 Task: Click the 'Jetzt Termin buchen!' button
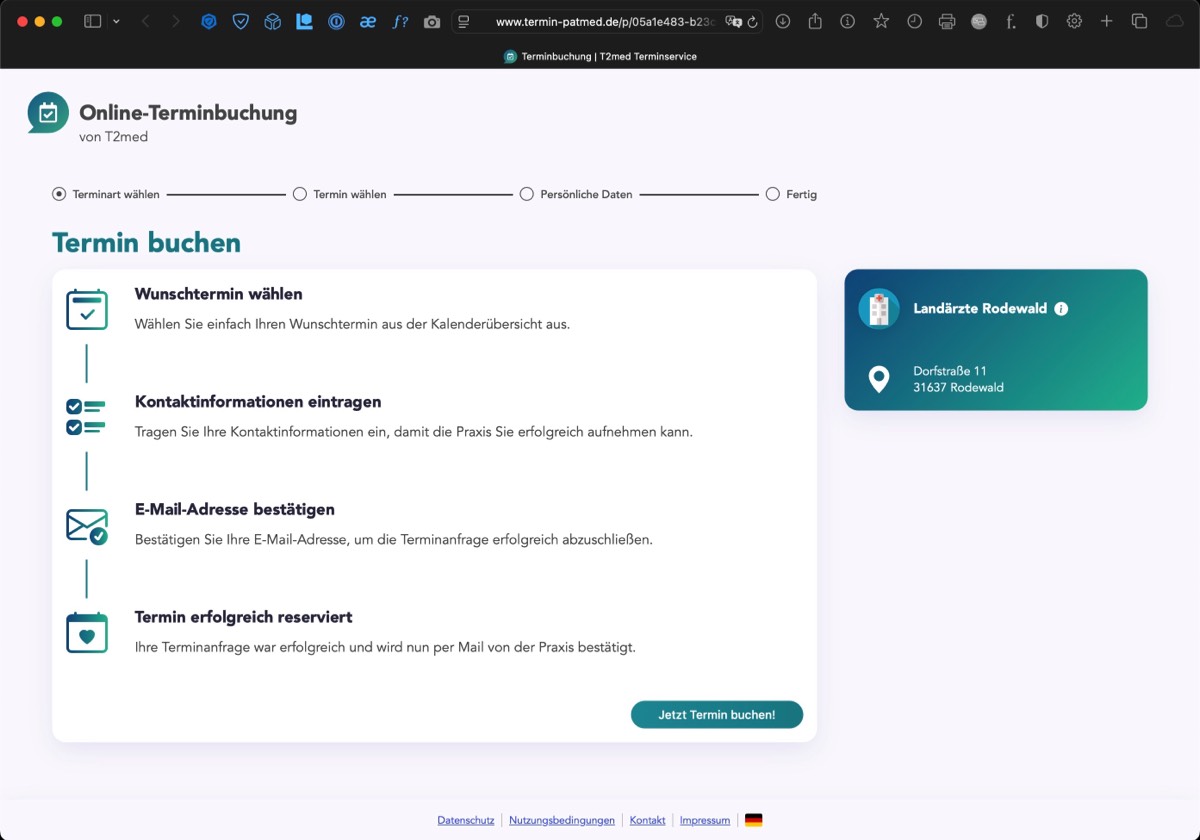(x=717, y=715)
